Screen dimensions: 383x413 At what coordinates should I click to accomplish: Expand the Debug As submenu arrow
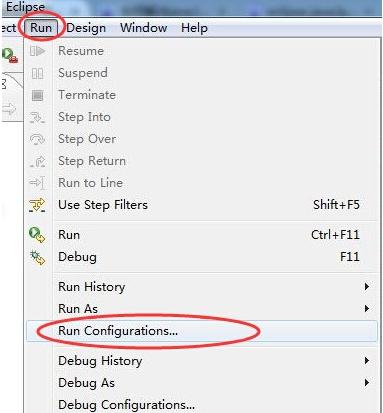point(367,383)
